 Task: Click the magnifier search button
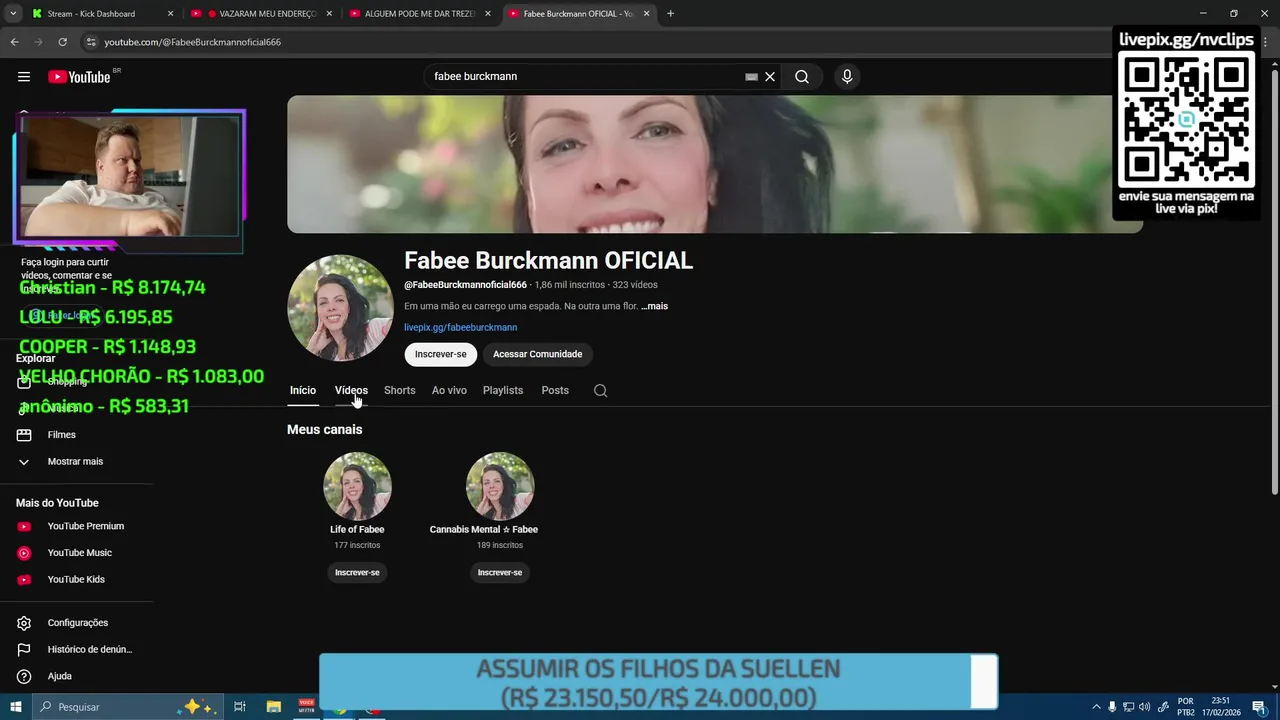(802, 77)
